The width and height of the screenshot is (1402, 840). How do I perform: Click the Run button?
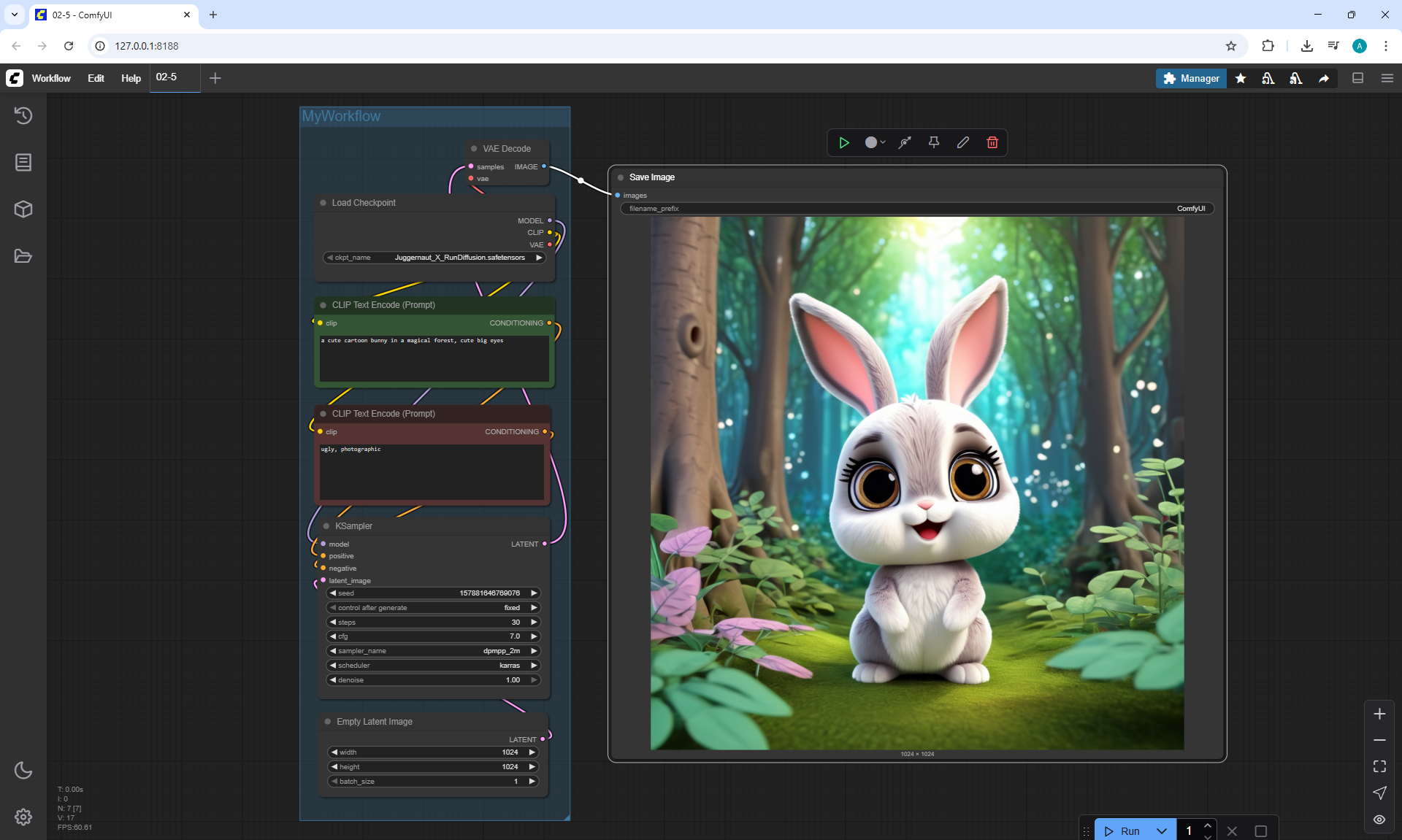(x=1123, y=831)
